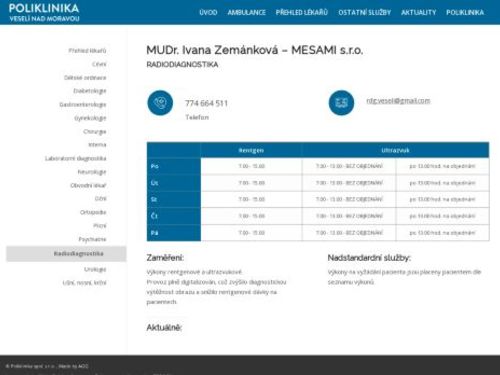This screenshot has width=500, height=375.
Task: Click the Út row header in the schedule
Action: click(174, 183)
